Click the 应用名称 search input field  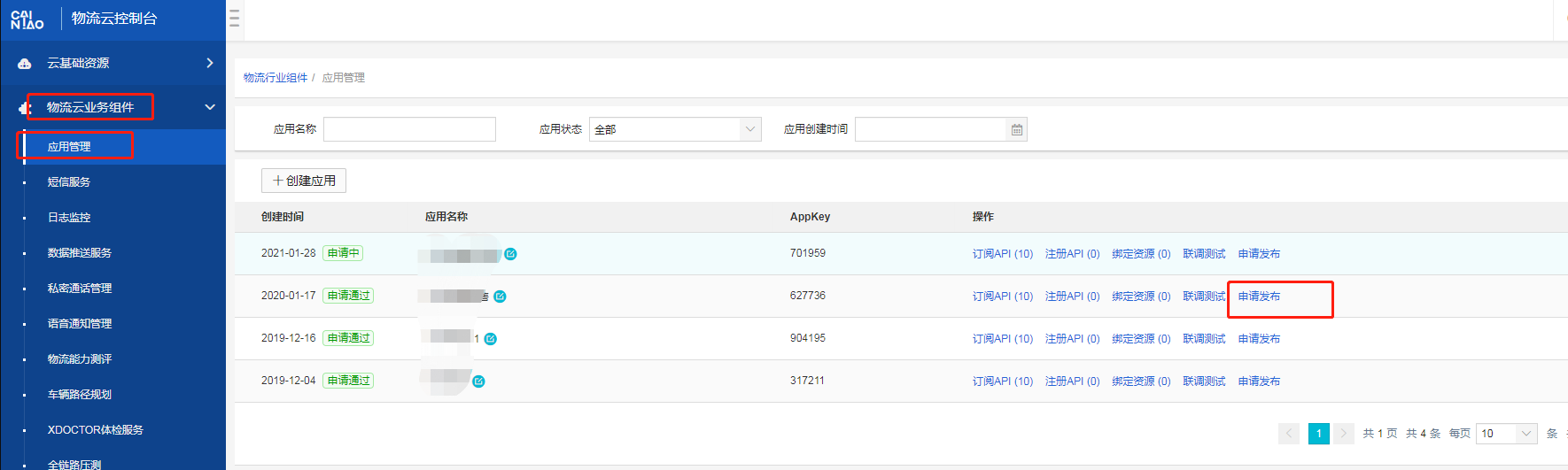pos(409,129)
